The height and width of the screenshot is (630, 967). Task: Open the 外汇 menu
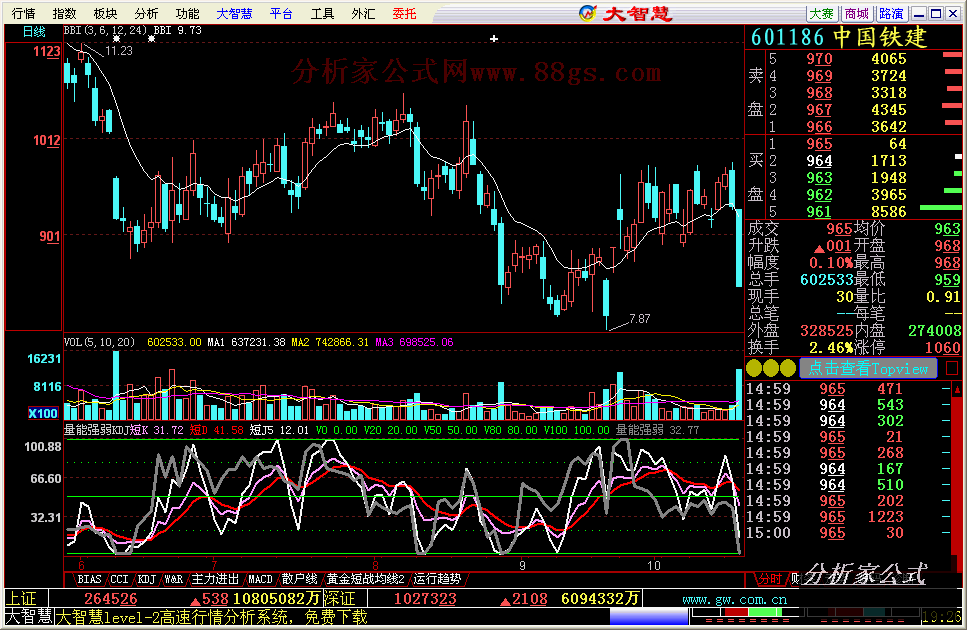coord(363,13)
